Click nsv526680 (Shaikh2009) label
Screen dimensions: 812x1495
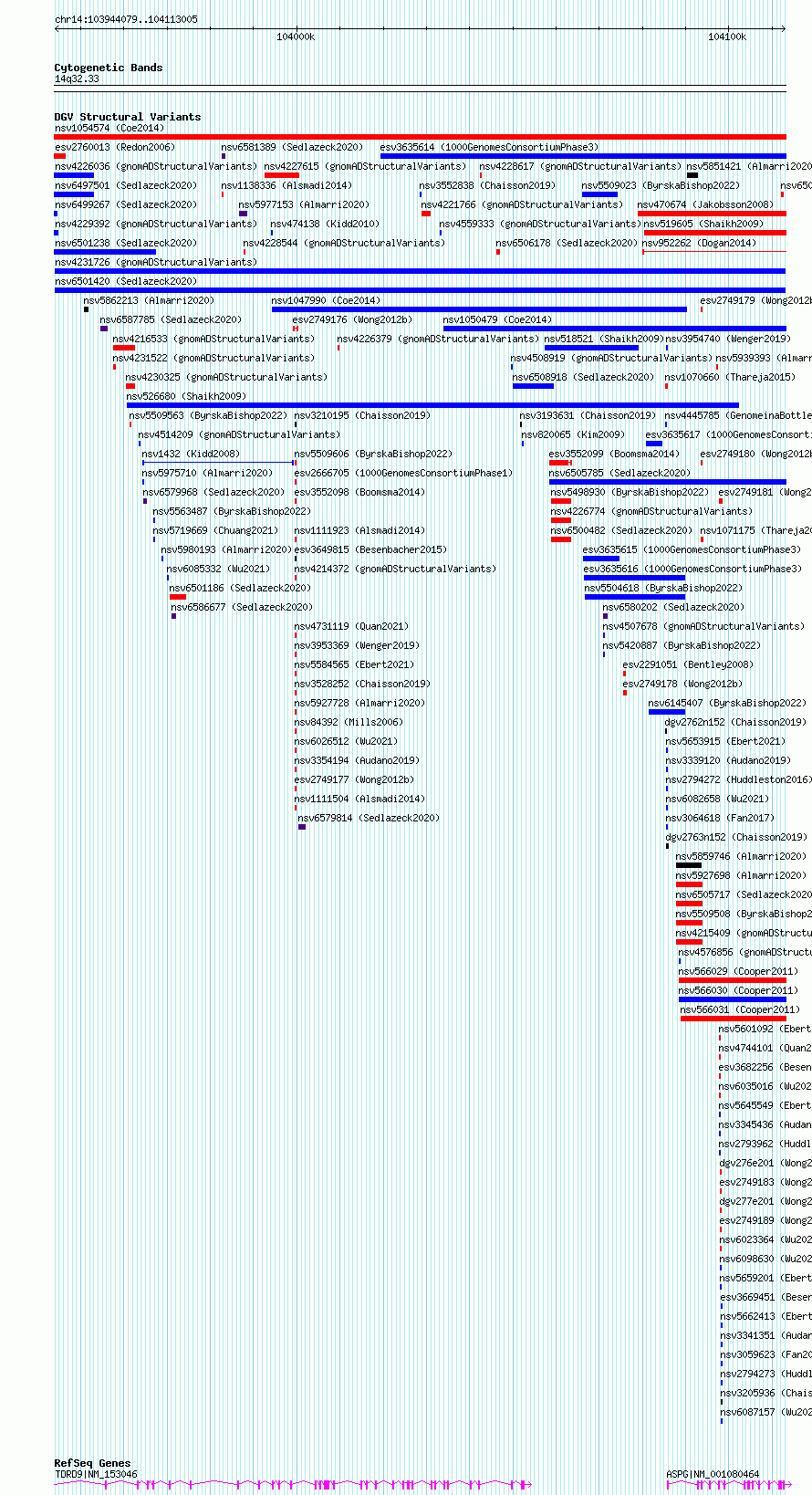(185, 396)
